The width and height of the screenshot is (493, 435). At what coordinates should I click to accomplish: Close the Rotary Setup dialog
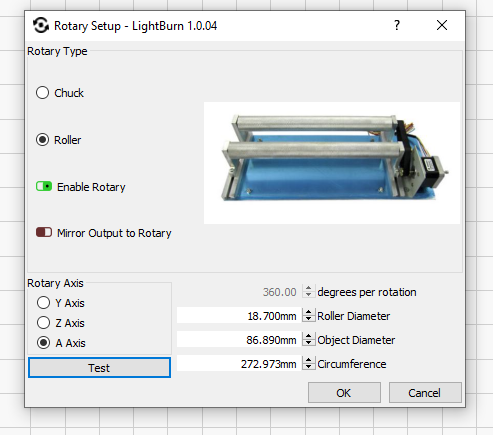click(442, 25)
